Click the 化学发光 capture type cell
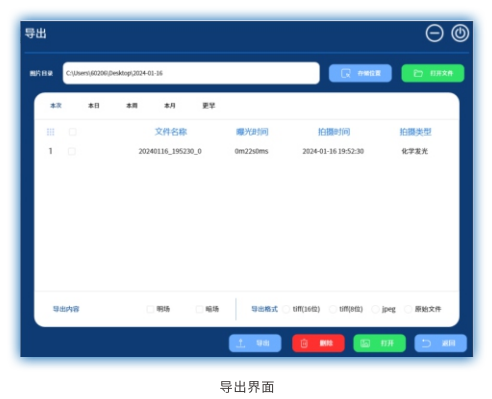The image size is (492, 399). point(414,151)
